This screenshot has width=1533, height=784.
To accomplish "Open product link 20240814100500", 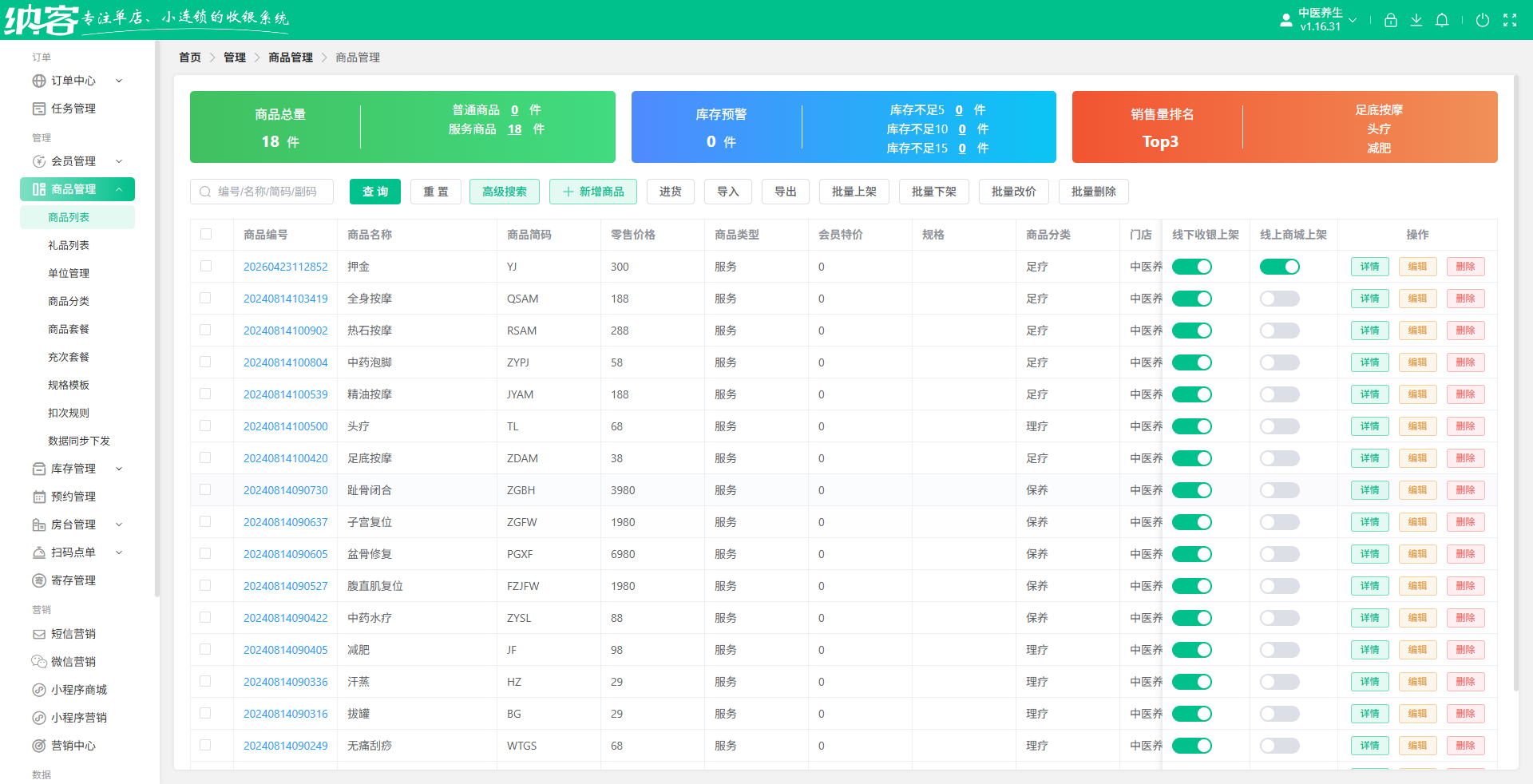I will click(285, 426).
